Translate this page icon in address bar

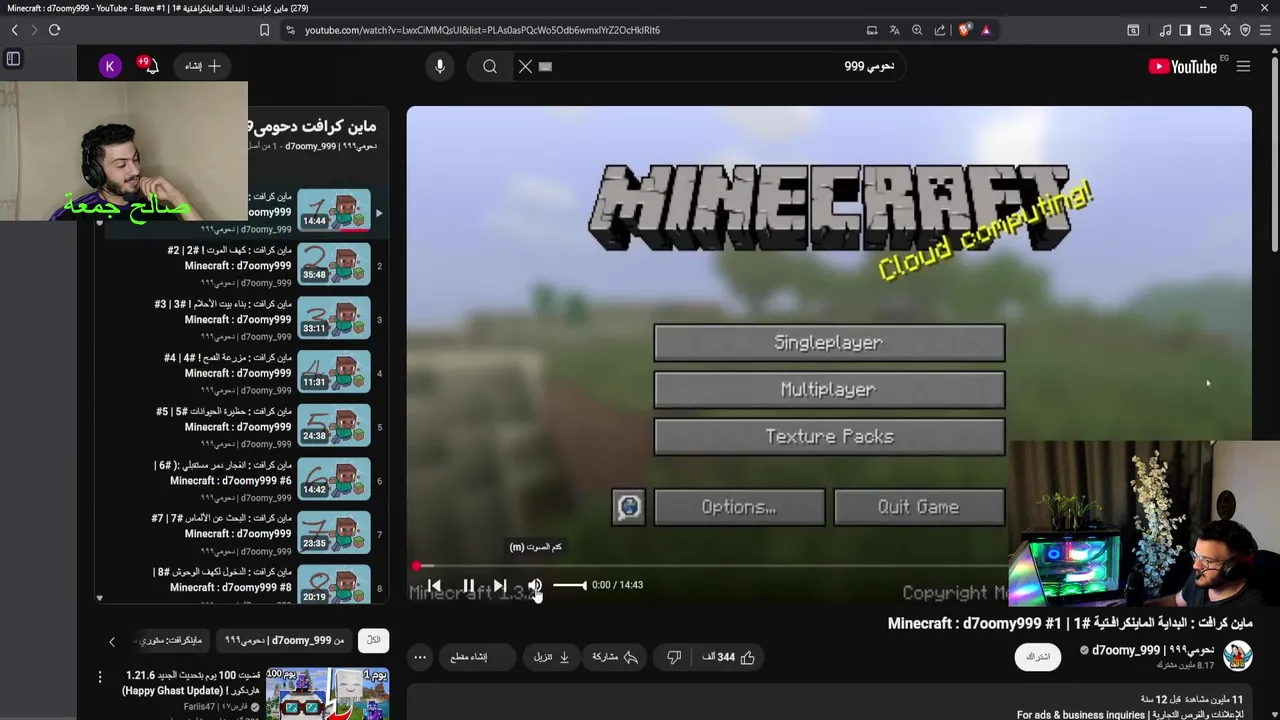894,30
